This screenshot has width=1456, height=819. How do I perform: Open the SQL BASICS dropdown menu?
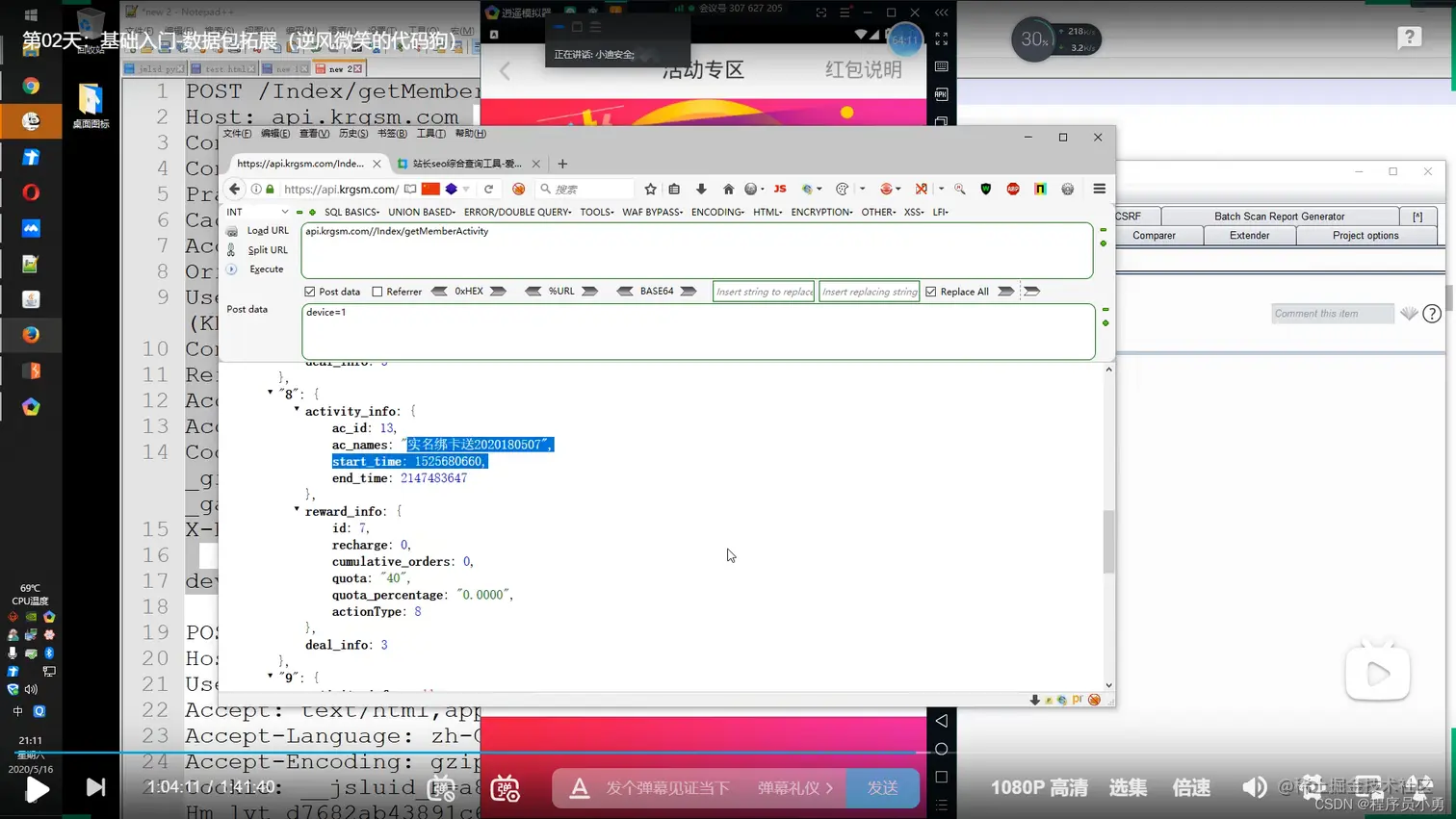351,212
